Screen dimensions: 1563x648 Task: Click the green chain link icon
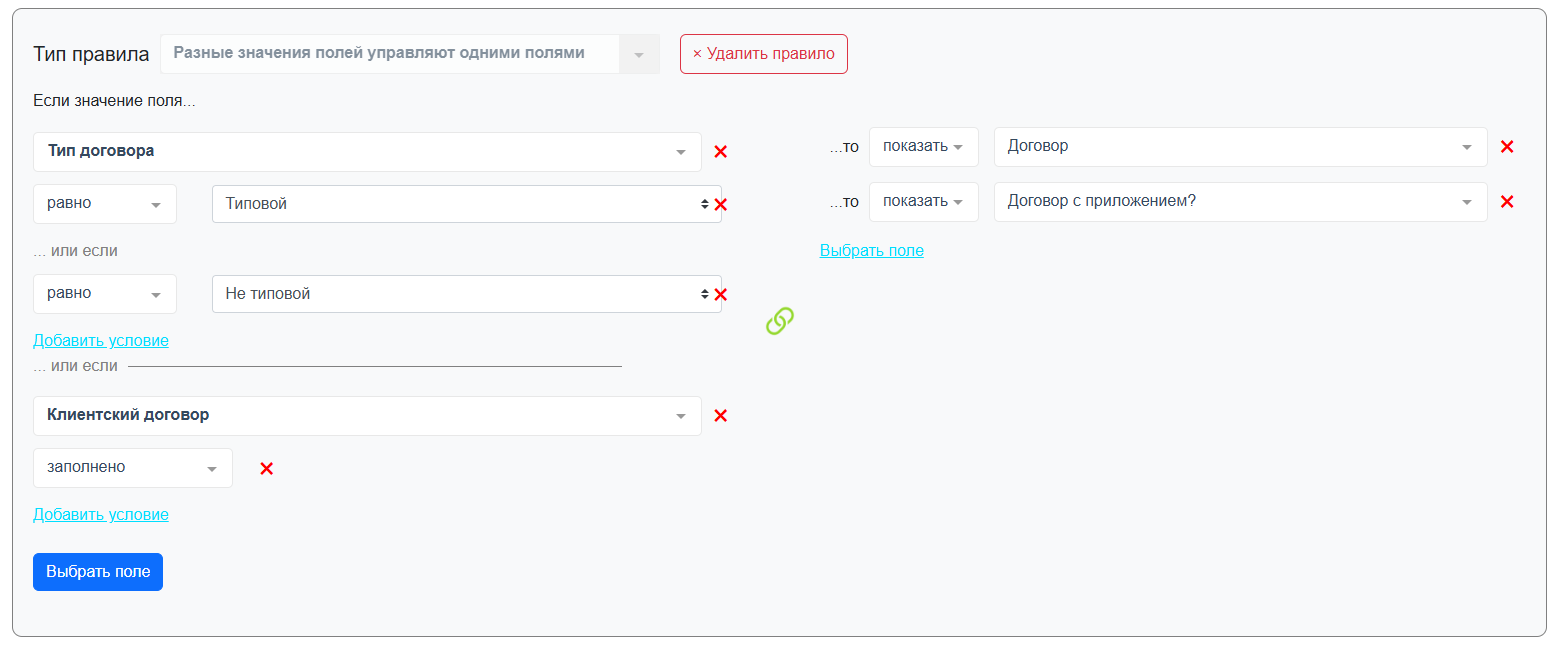[x=779, y=321]
